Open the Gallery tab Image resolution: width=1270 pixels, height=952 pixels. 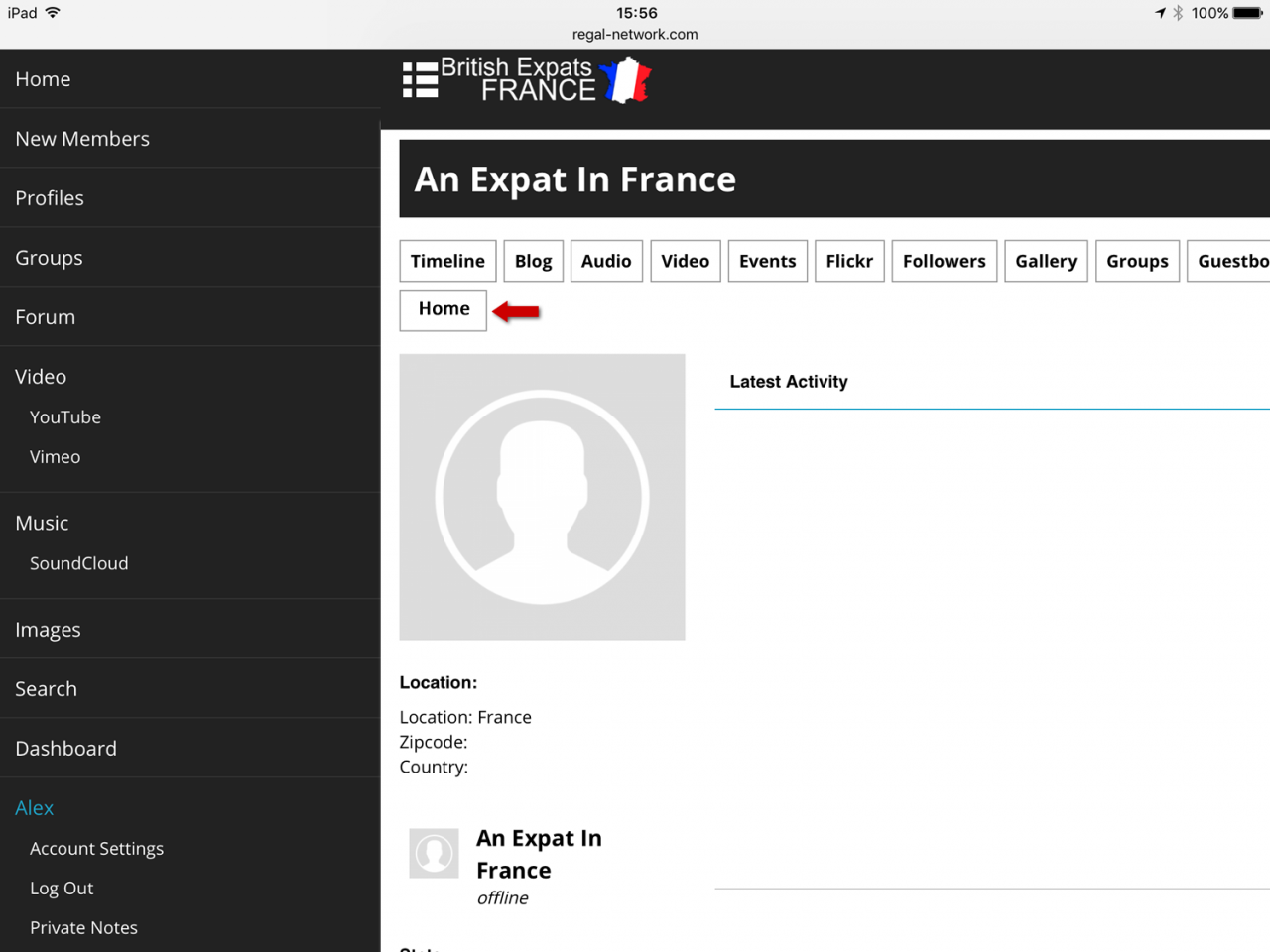(1045, 261)
